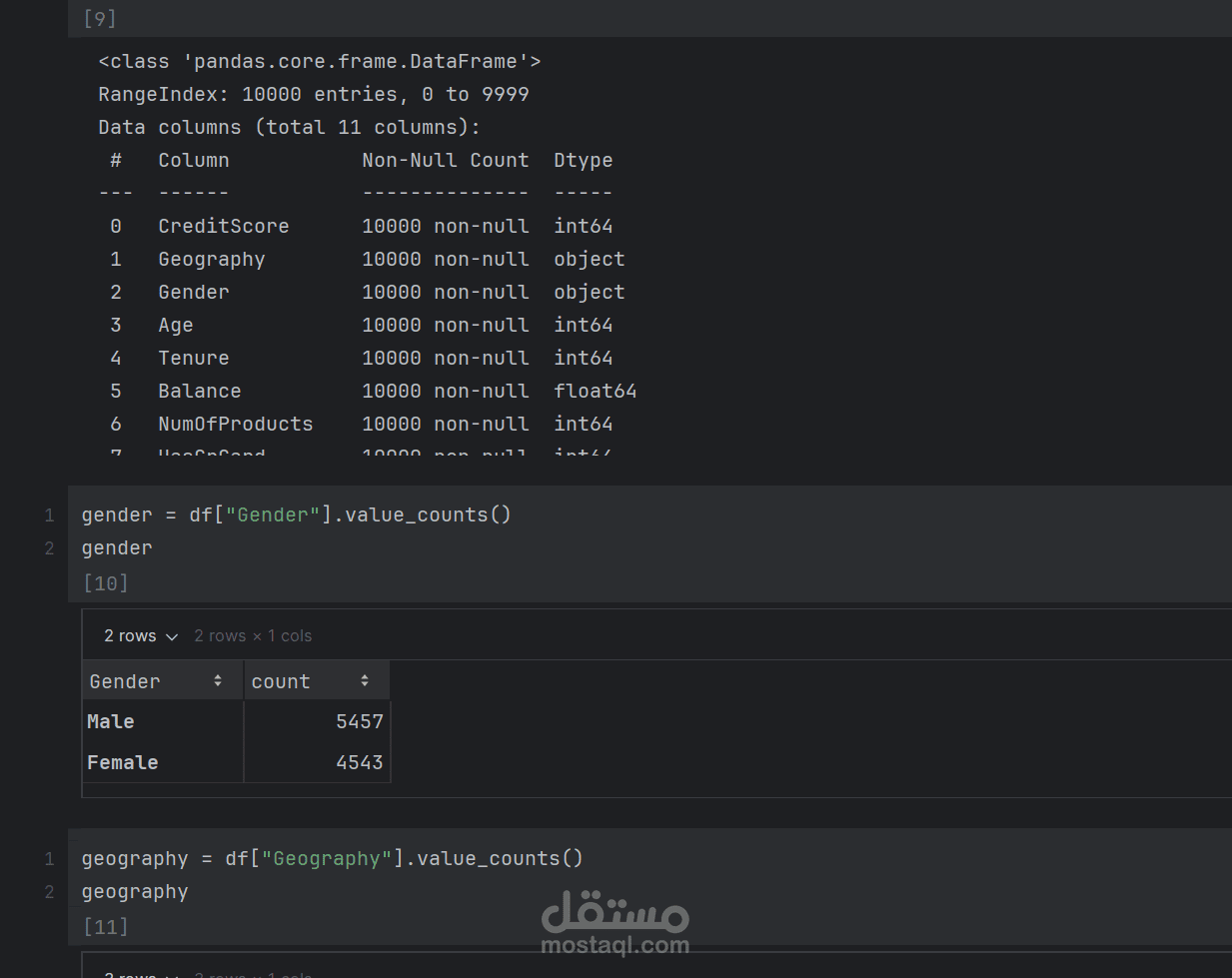Place cursor in gender value_counts code line
This screenshot has width=1232, height=978.
[x=296, y=515]
